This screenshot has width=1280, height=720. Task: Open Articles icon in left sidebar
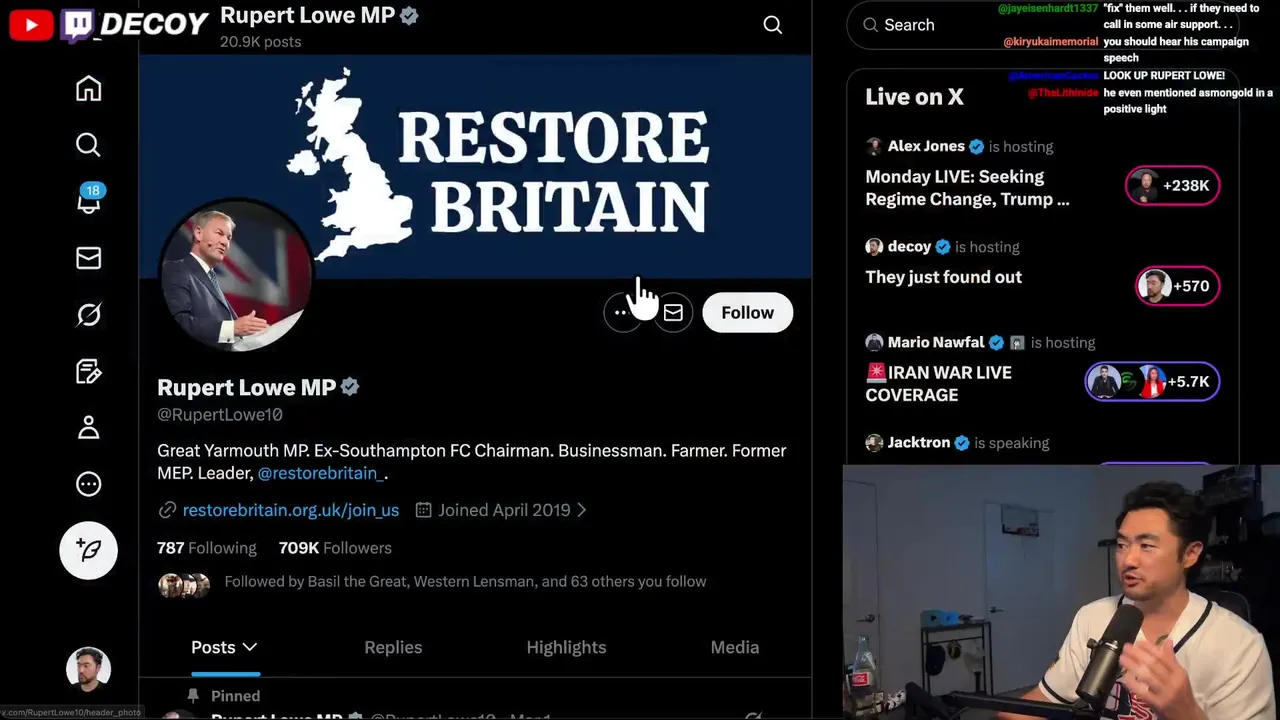(x=88, y=371)
